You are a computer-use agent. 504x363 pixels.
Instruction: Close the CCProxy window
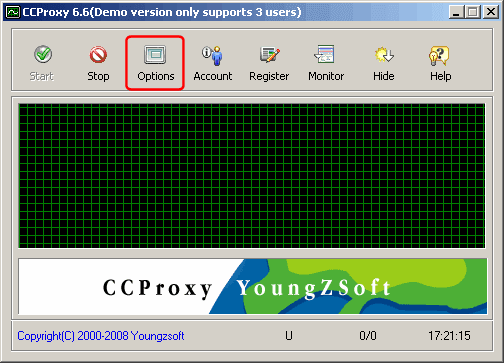(x=491, y=12)
